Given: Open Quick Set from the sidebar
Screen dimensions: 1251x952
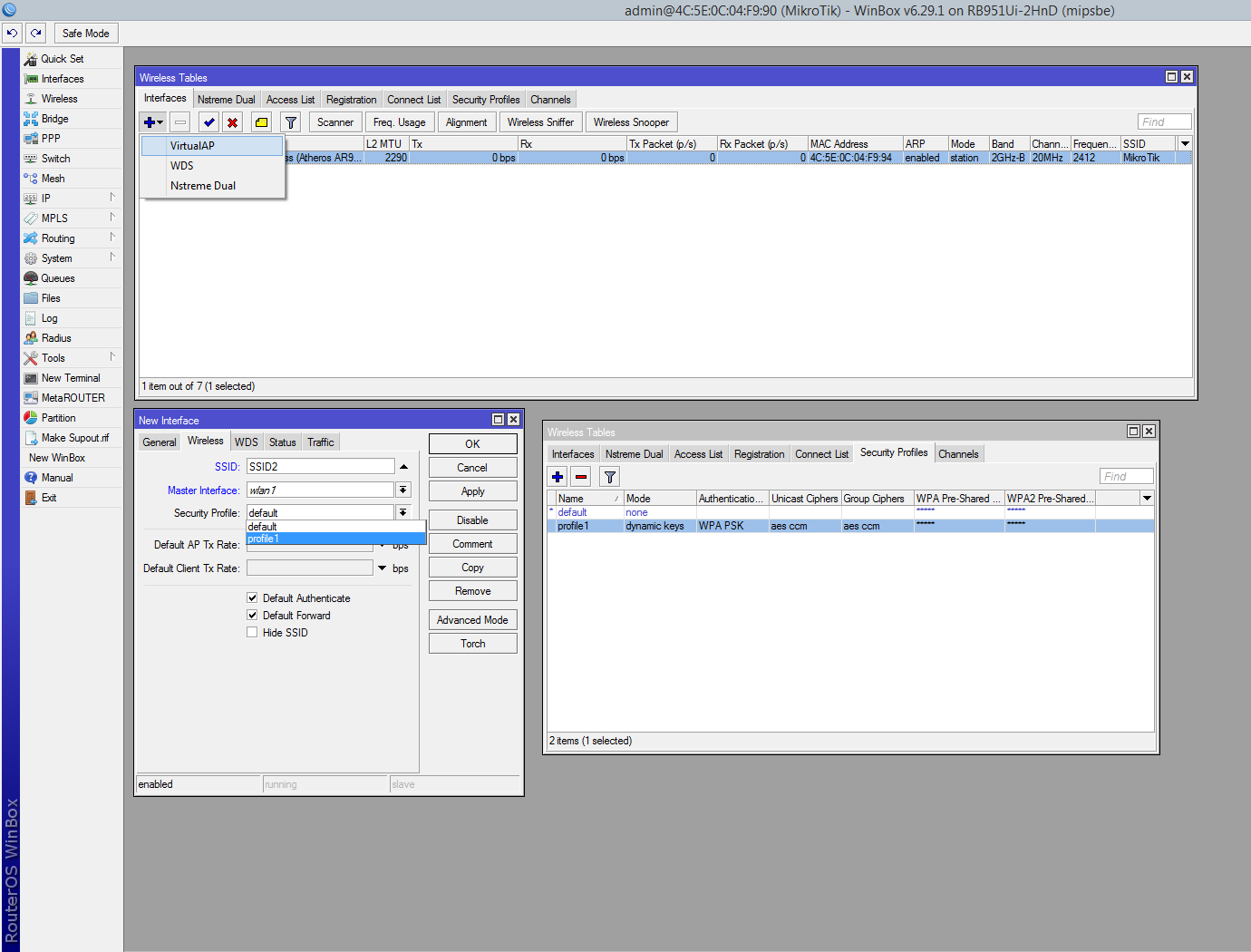Looking at the screenshot, I should (62, 59).
